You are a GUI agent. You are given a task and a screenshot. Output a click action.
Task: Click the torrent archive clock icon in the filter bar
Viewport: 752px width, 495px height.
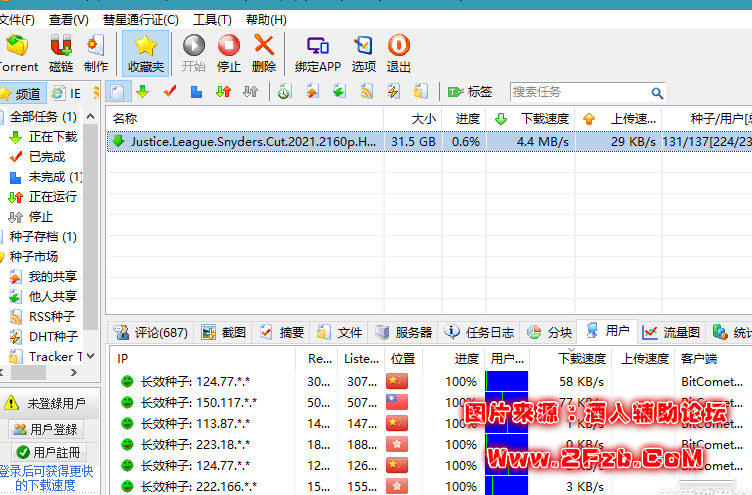pyautogui.click(x=284, y=91)
